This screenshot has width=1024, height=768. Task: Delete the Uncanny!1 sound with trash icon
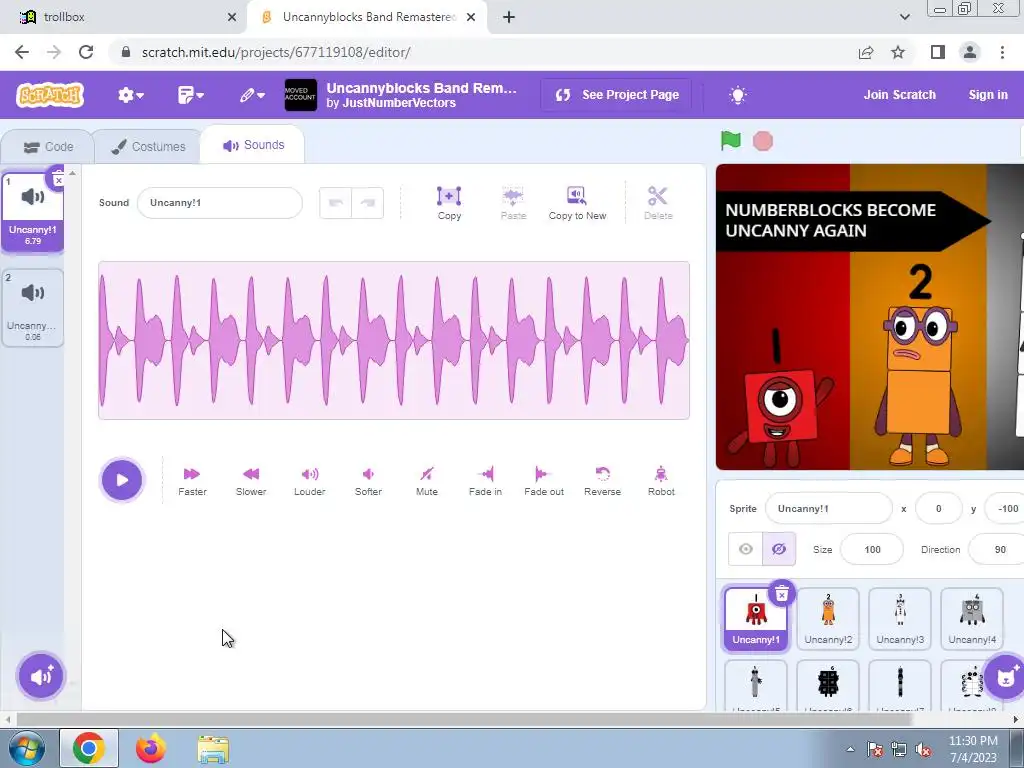58,179
